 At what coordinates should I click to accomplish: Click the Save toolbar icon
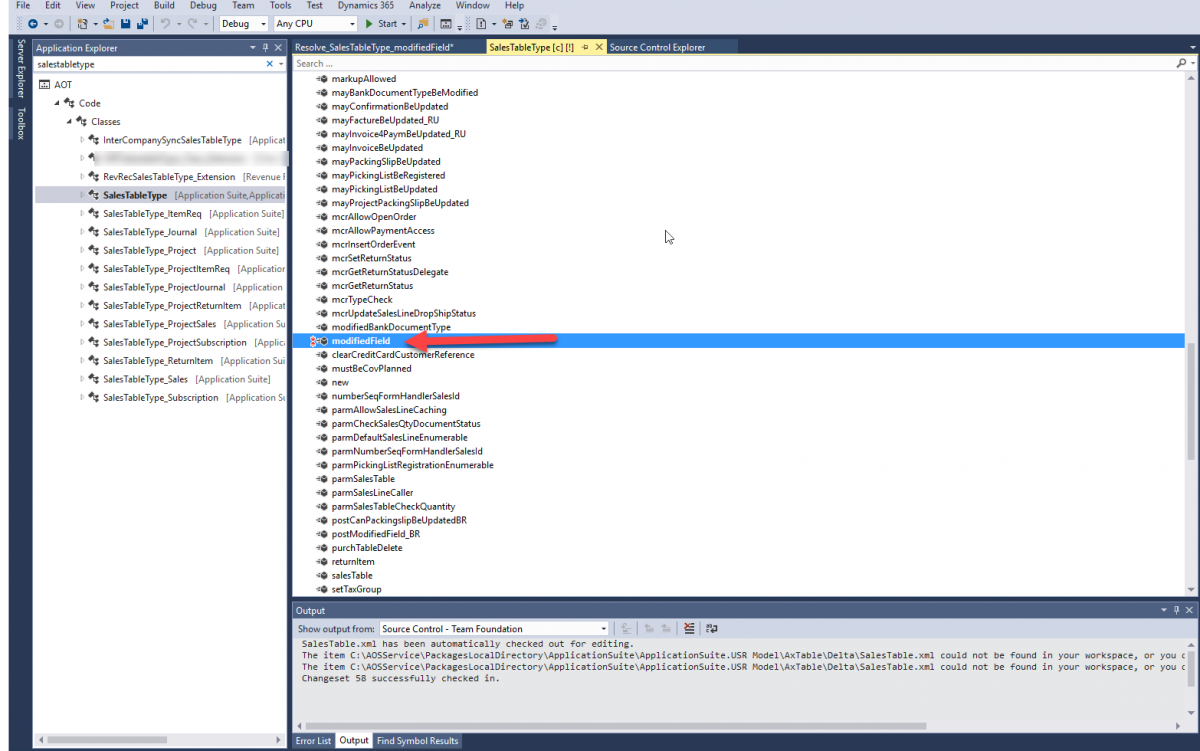tap(126, 23)
